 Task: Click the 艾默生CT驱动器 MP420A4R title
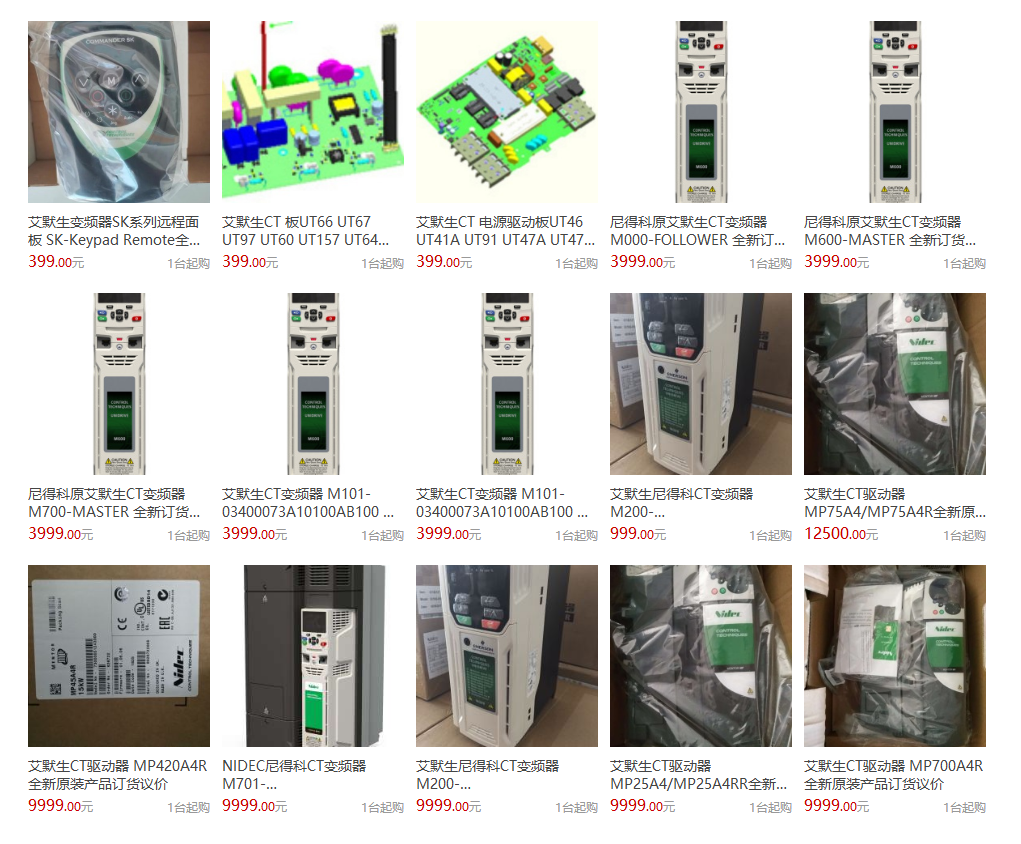click(117, 776)
